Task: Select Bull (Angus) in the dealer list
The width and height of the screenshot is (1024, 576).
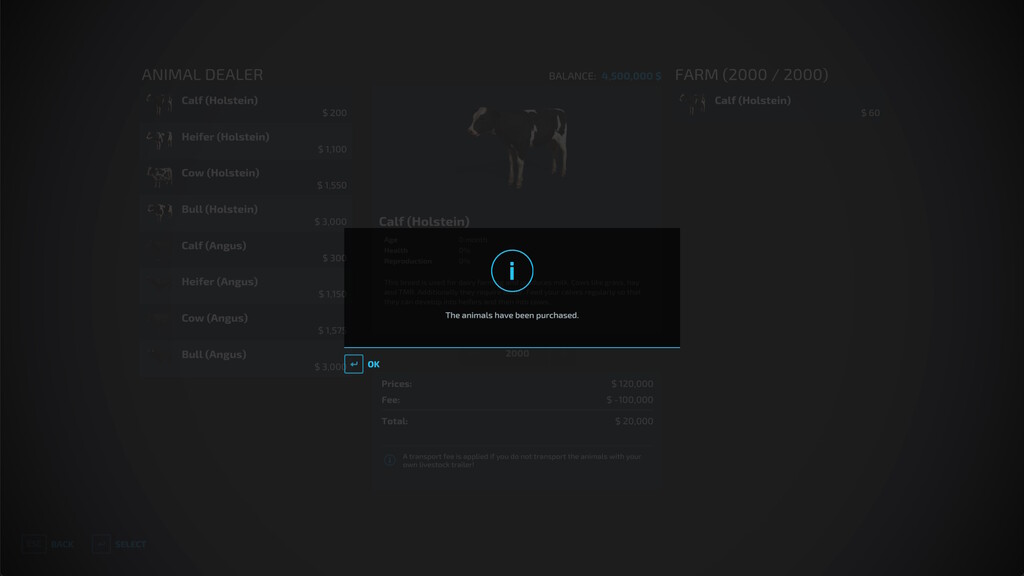Action: pos(247,359)
